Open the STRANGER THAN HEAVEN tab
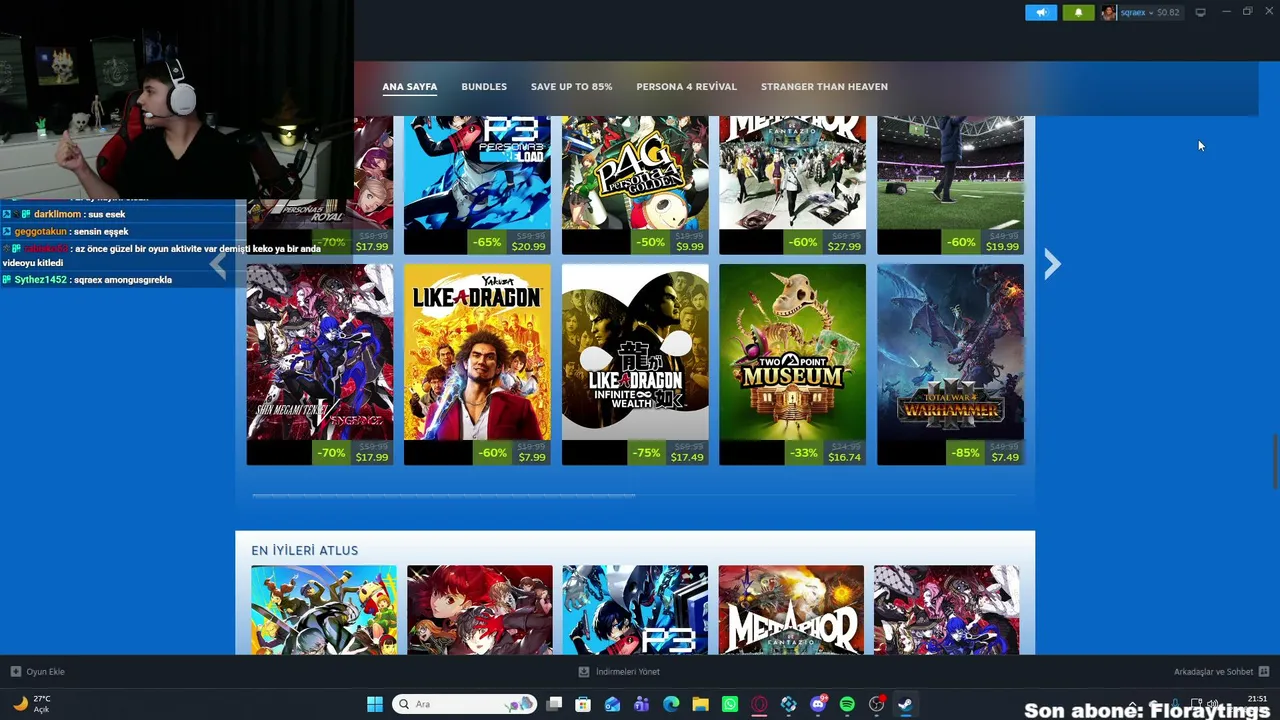 (x=824, y=87)
